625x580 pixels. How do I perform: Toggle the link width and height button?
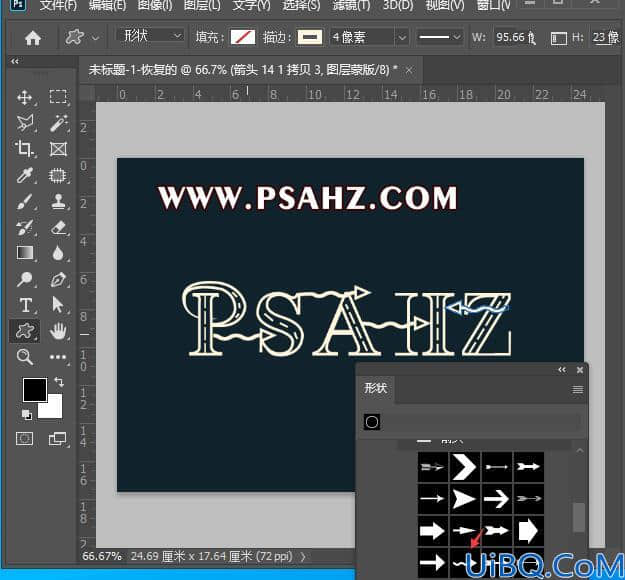click(559, 38)
